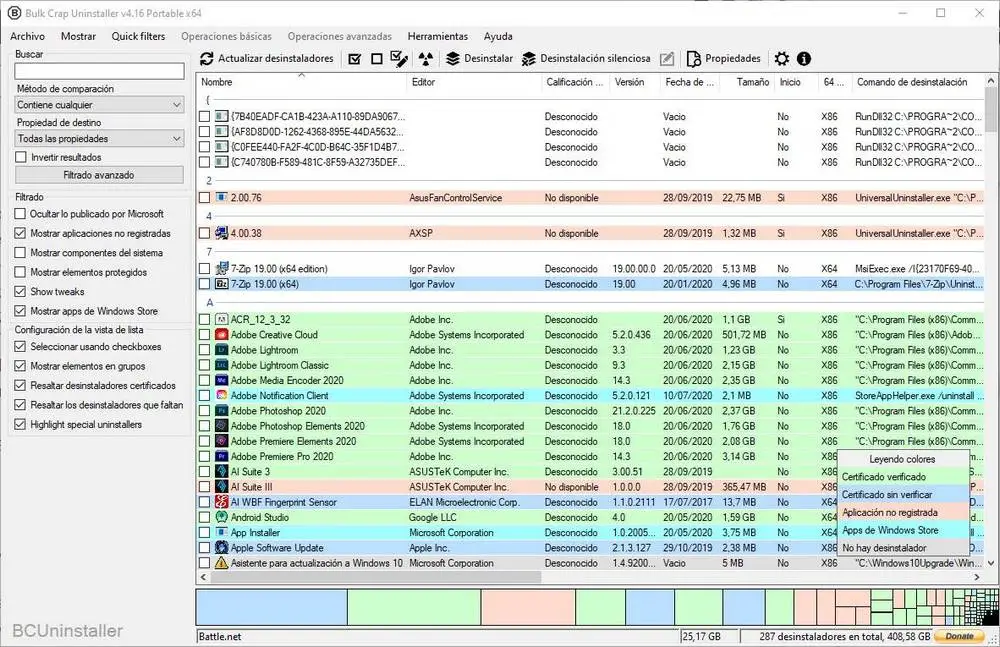This screenshot has width=1000, height=647.
Task: Click the Adobe Creative Cloud app icon
Action: (x=221, y=334)
